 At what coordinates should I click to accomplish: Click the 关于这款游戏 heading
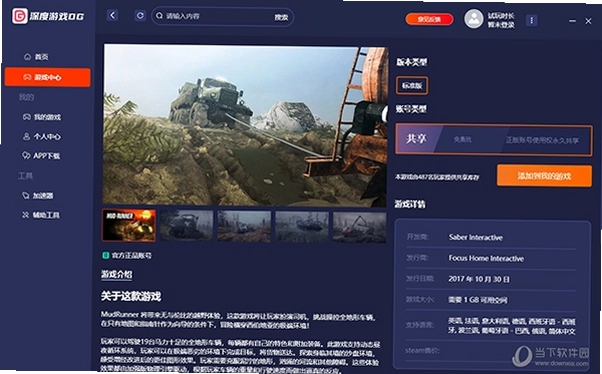[x=131, y=296]
